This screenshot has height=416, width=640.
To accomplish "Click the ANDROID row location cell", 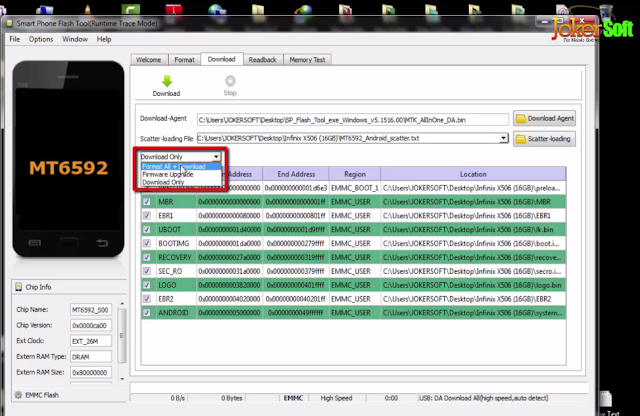I will [473, 313].
